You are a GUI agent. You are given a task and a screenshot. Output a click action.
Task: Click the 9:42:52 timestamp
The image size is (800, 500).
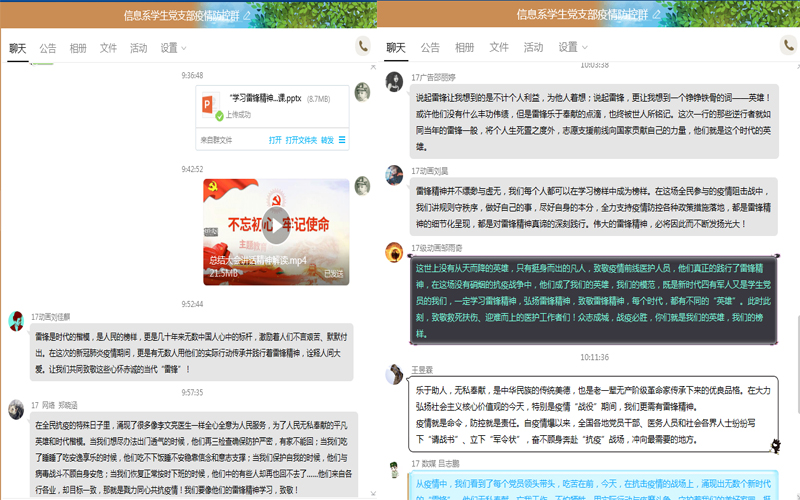click(x=192, y=169)
